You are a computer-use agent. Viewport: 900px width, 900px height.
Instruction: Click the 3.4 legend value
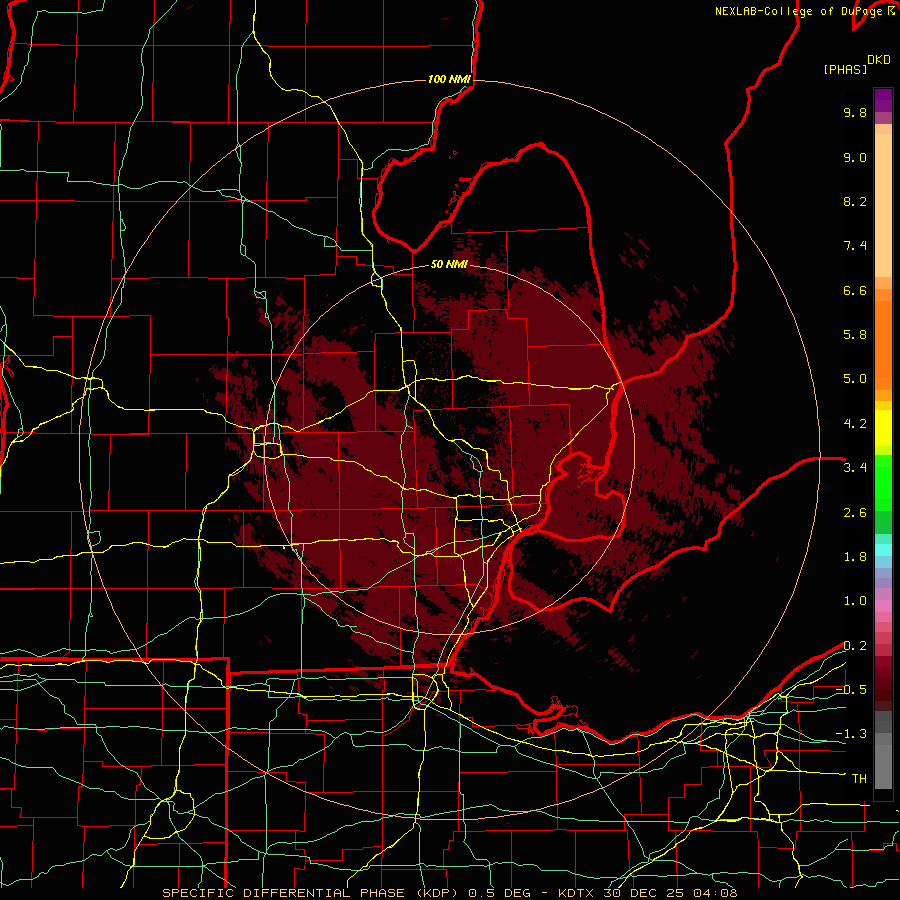855,468
